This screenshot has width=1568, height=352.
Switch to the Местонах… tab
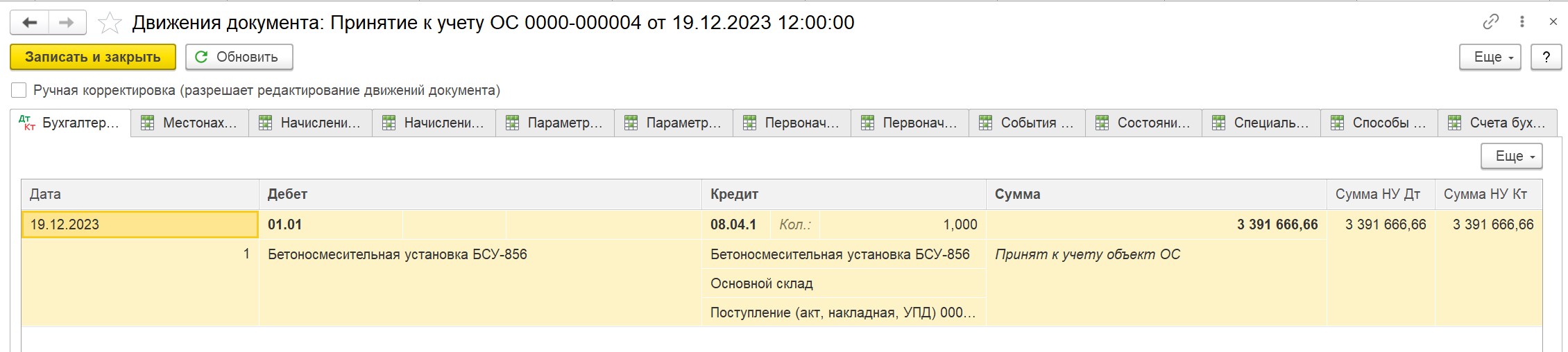point(189,123)
